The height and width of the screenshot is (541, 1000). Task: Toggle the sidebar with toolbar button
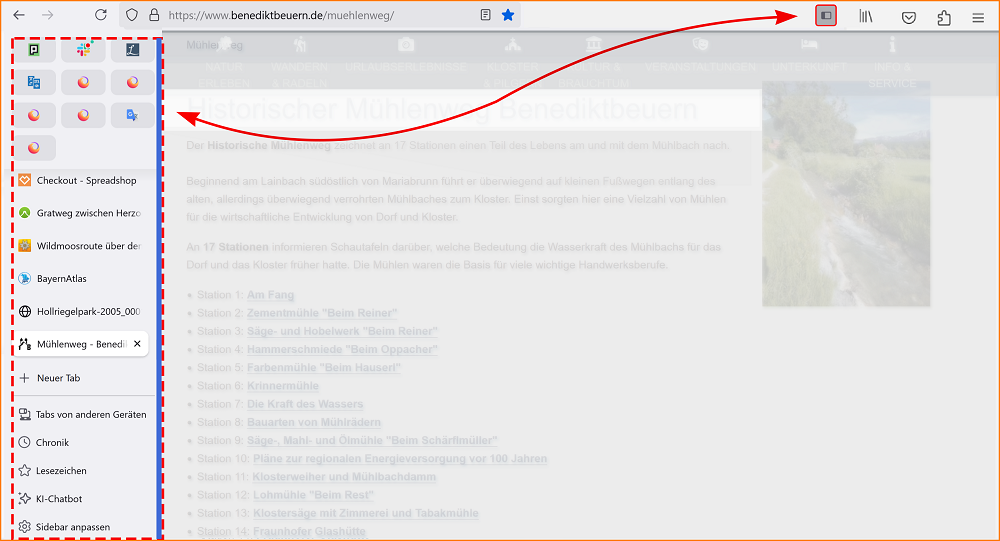826,15
